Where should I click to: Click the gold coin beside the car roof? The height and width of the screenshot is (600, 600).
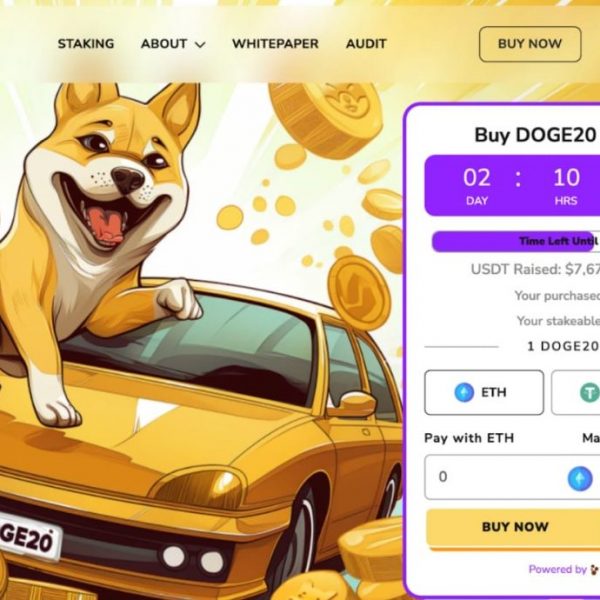click(x=359, y=290)
